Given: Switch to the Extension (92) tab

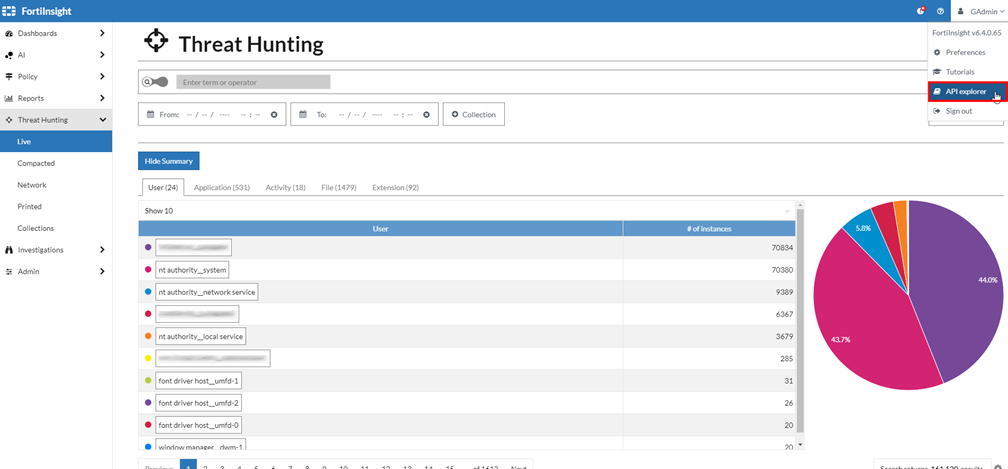Looking at the screenshot, I should 395,188.
